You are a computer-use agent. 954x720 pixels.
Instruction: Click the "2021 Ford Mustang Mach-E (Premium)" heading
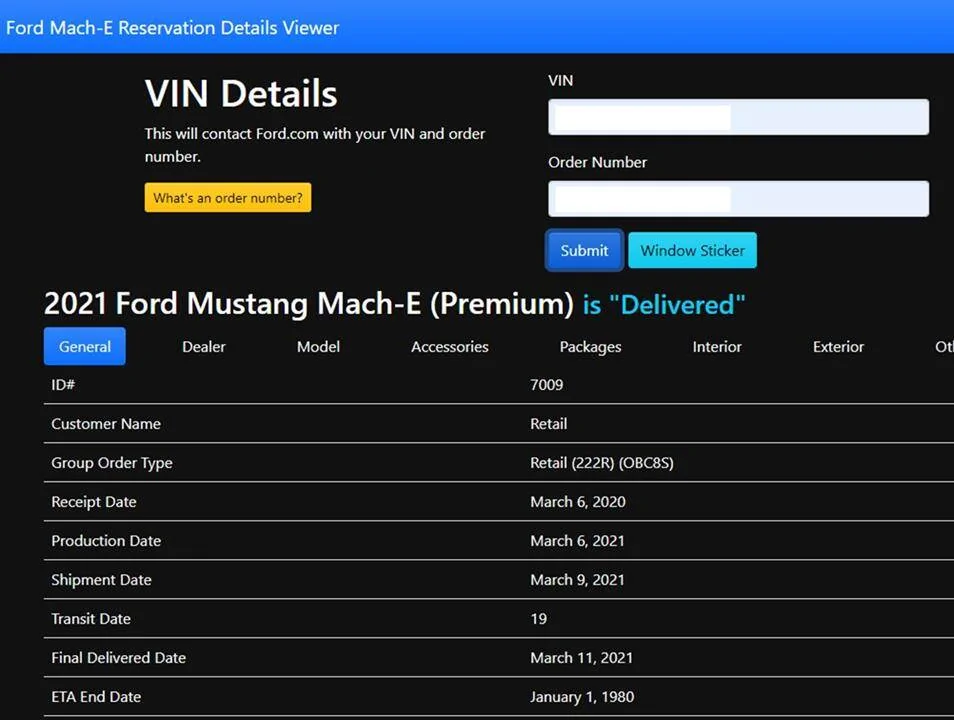308,304
